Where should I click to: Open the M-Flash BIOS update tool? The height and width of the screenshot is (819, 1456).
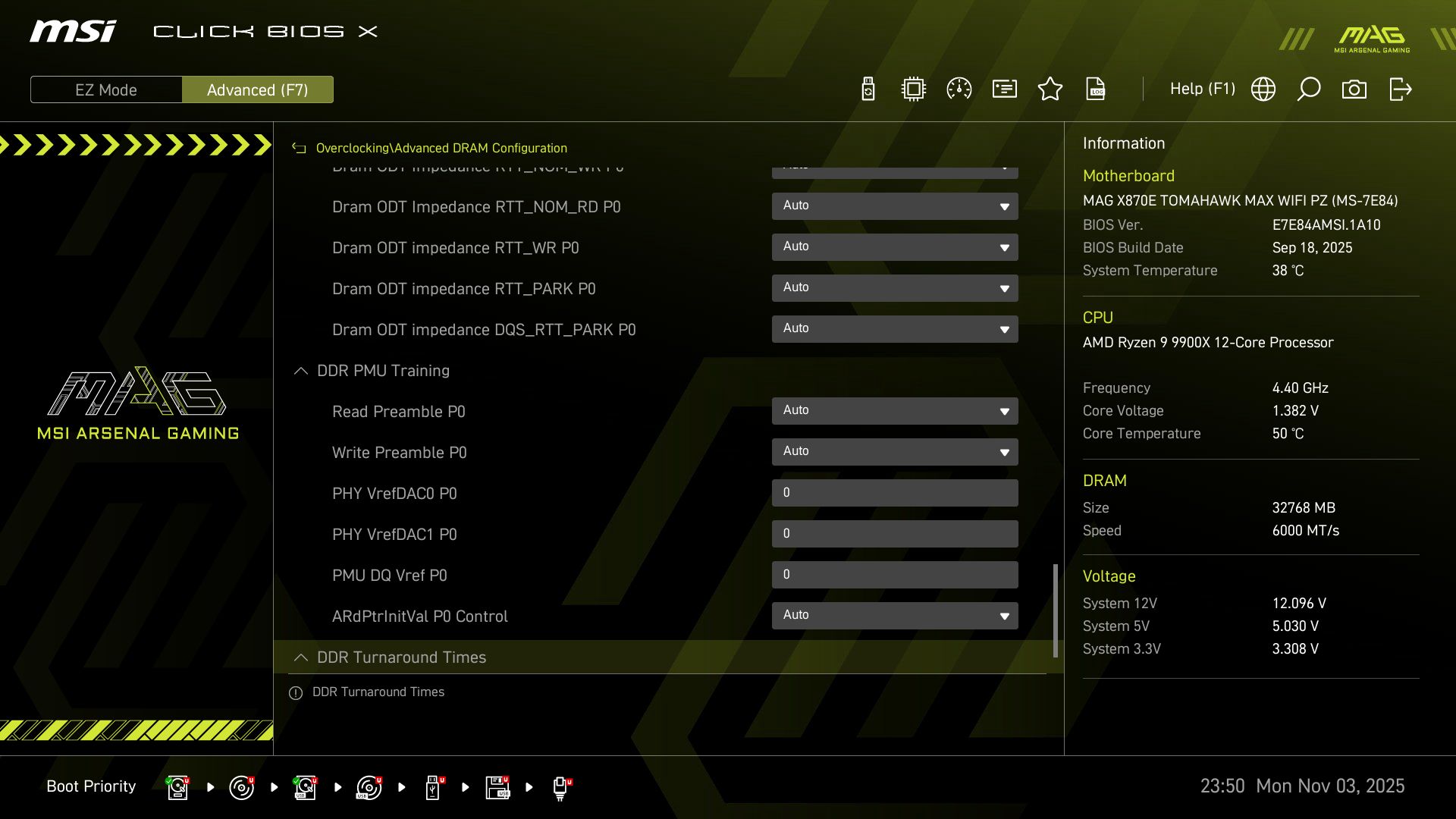[x=867, y=89]
